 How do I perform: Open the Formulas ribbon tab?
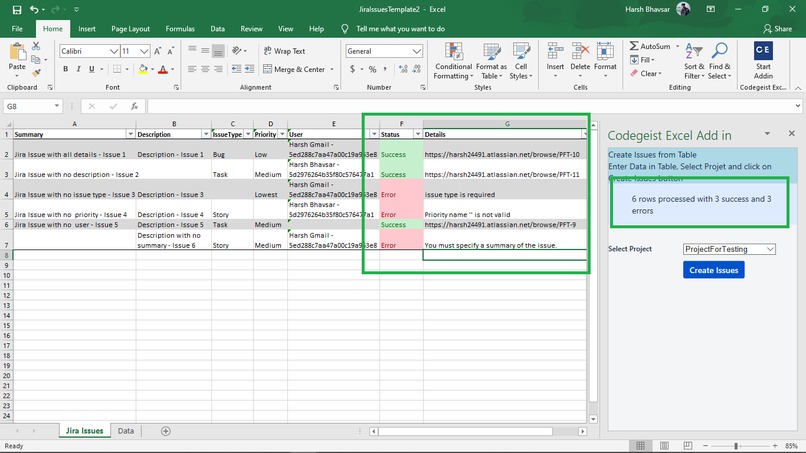pyautogui.click(x=180, y=29)
